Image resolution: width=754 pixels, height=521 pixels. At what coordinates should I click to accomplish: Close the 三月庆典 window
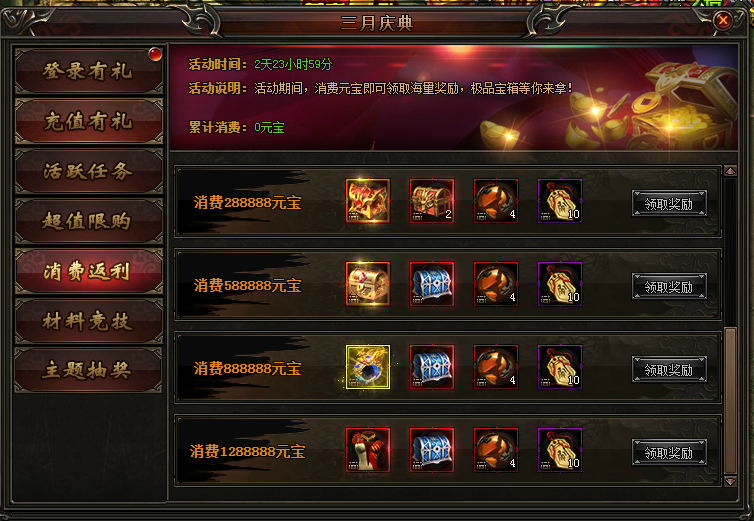[x=722, y=20]
